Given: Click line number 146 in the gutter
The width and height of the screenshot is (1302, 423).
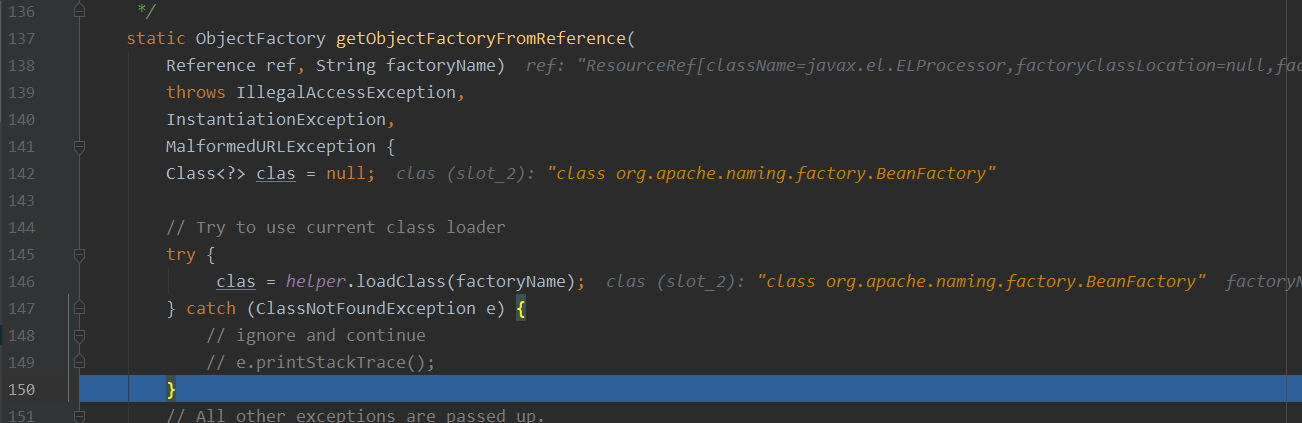Looking at the screenshot, I should pyautogui.click(x=21, y=282).
